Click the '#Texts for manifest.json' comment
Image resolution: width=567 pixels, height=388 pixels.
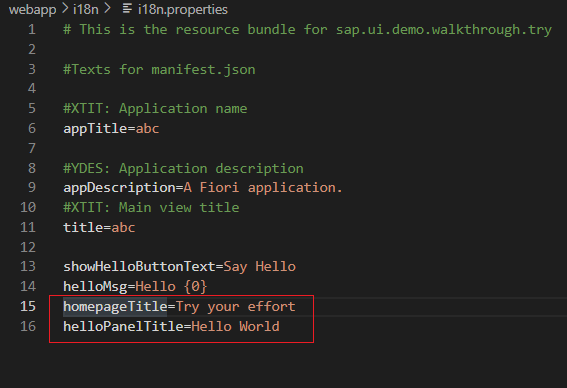click(159, 69)
